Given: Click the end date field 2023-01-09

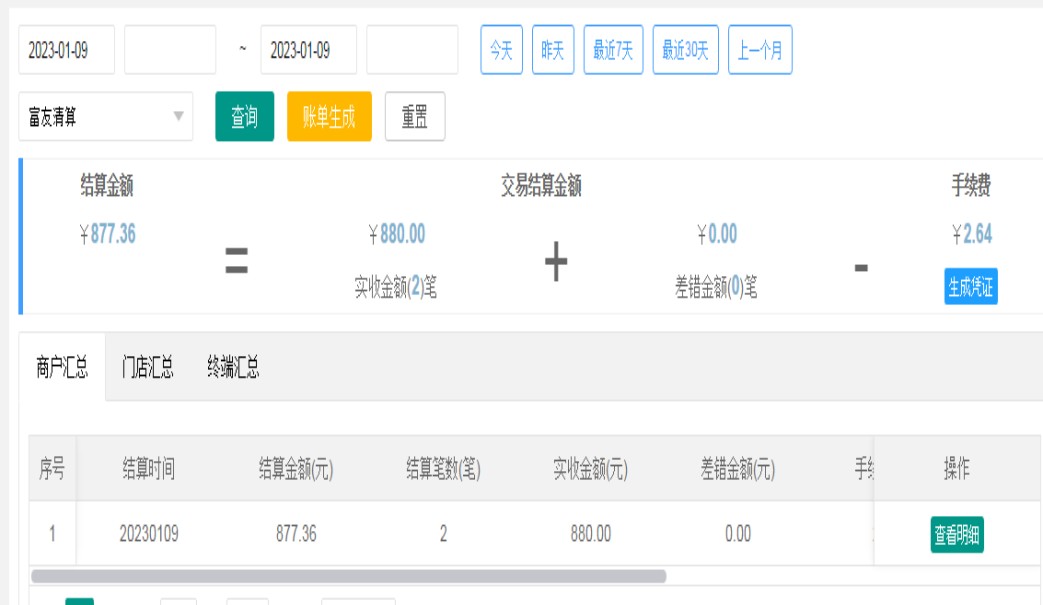Looking at the screenshot, I should [308, 50].
